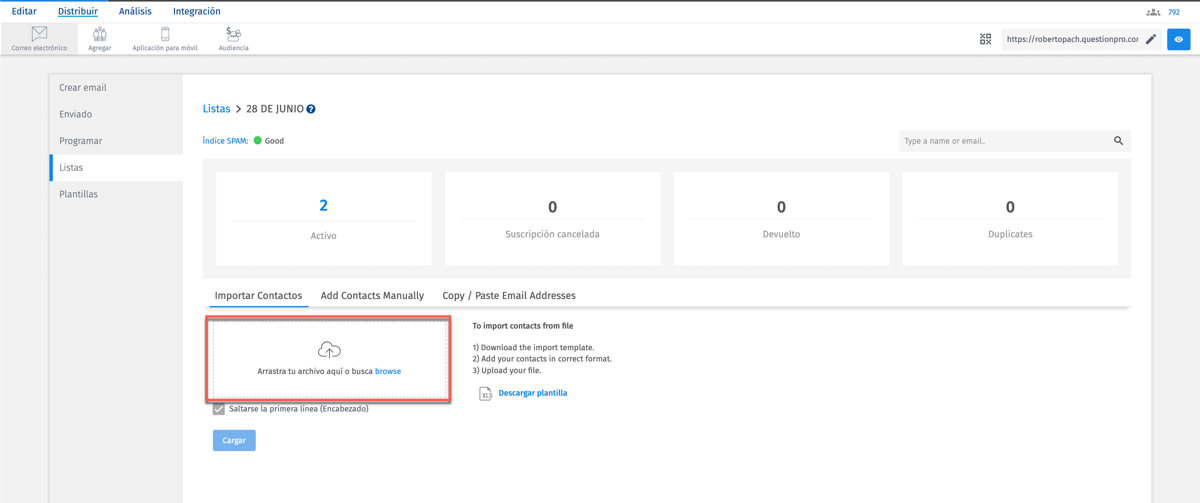Click the blue eye preview button

coord(1179,39)
